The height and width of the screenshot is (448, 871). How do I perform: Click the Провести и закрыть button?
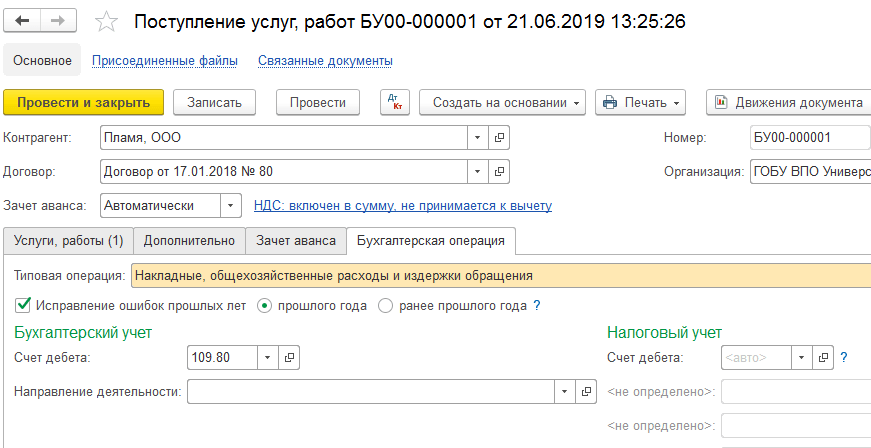tap(83, 102)
